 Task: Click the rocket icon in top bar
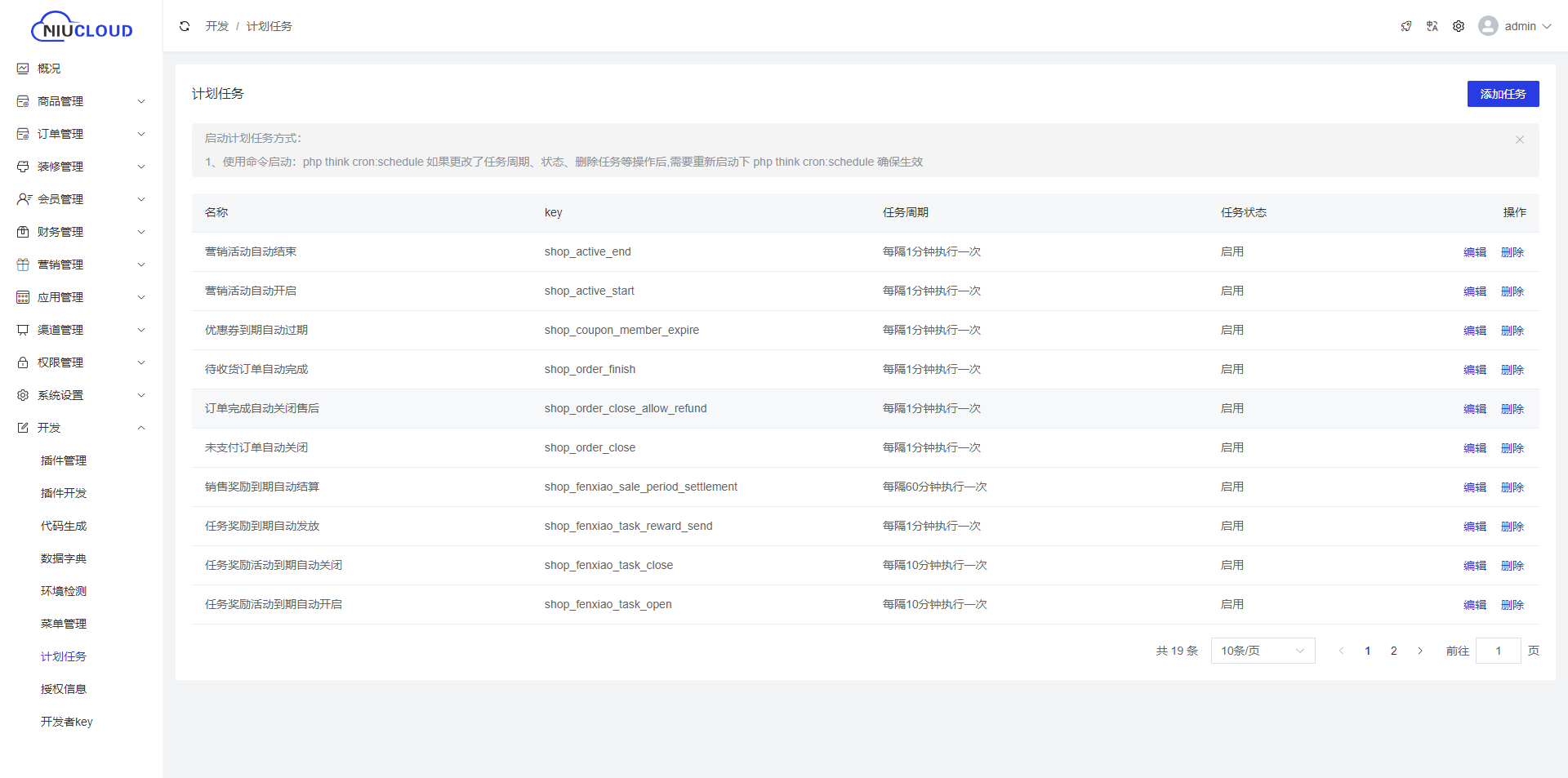[1406, 26]
